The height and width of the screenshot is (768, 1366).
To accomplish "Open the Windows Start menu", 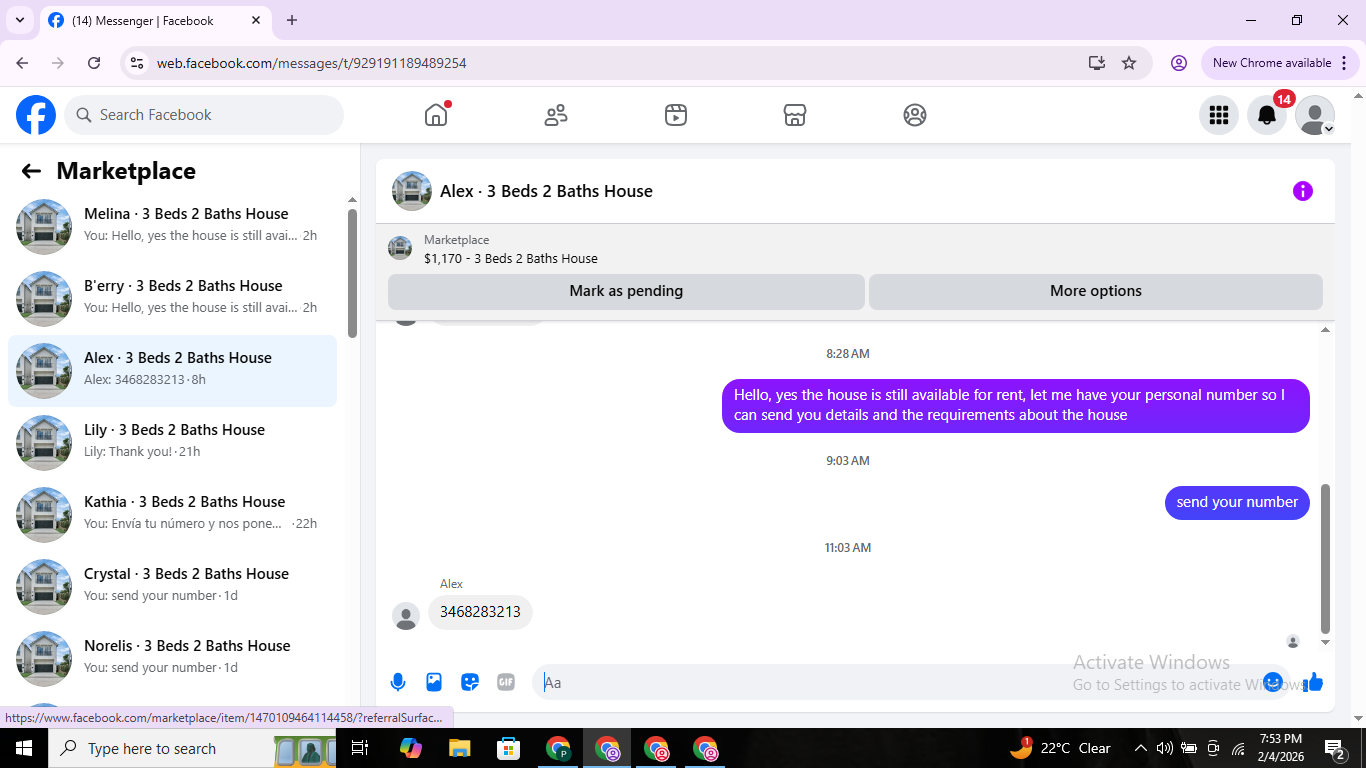I will tap(23, 748).
